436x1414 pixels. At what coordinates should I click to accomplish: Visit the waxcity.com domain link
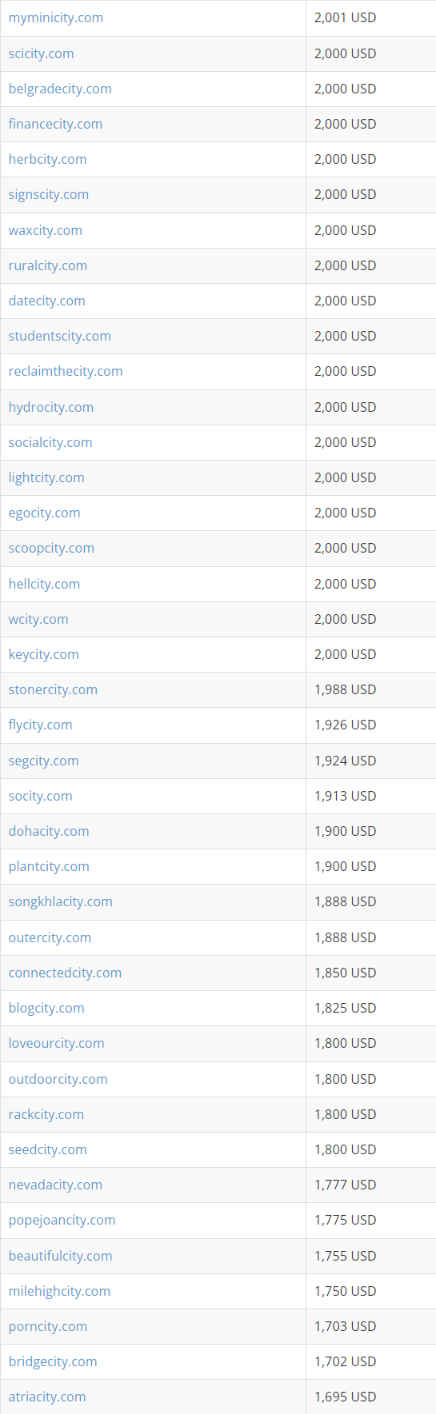[46, 230]
